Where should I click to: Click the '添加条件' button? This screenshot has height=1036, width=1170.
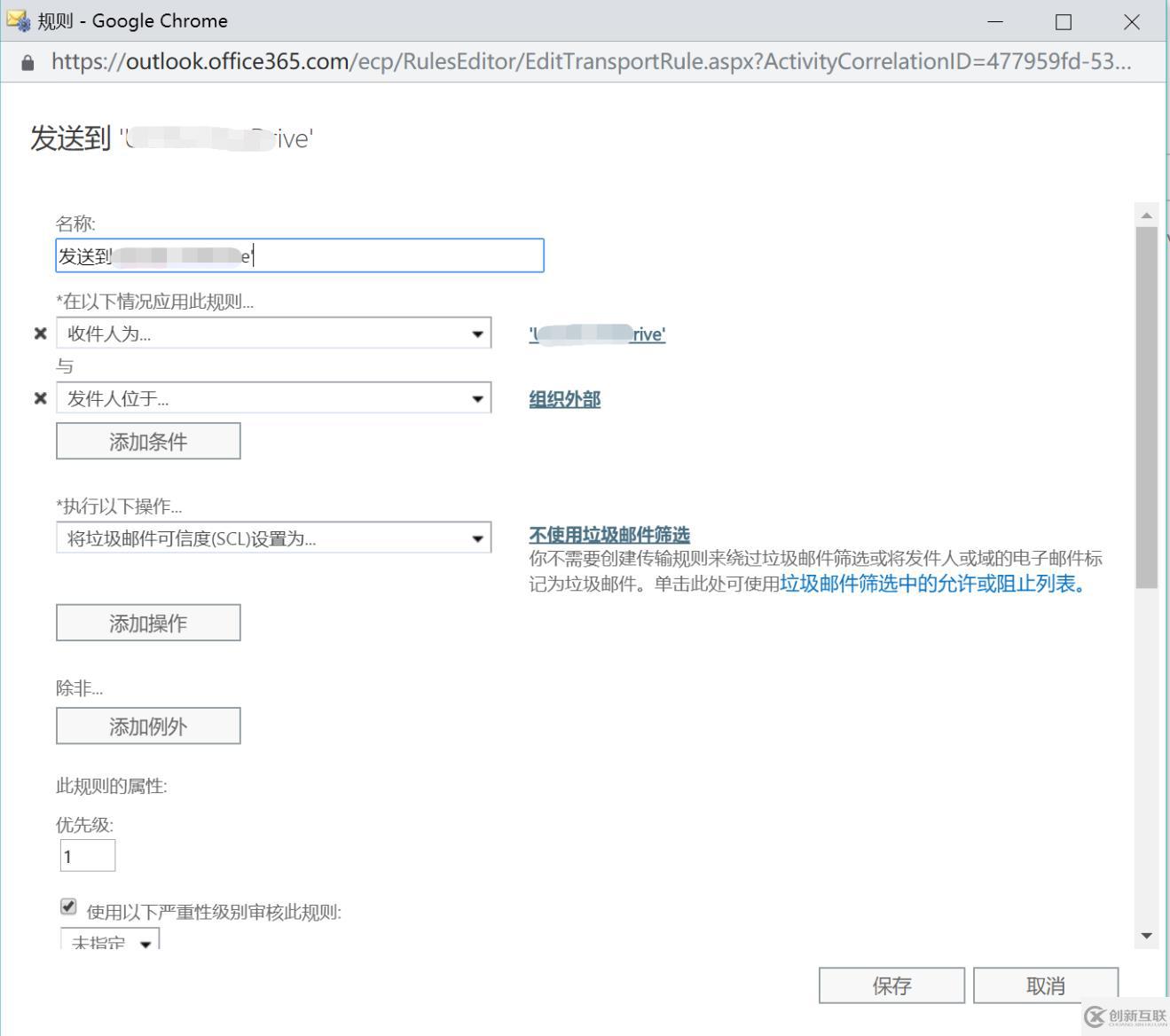(148, 441)
